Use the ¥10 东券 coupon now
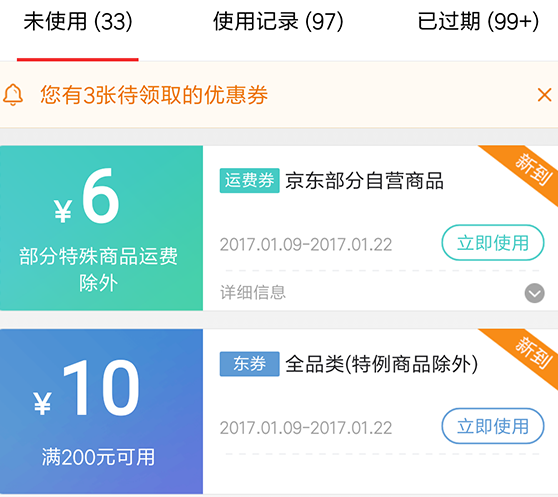 493,426
